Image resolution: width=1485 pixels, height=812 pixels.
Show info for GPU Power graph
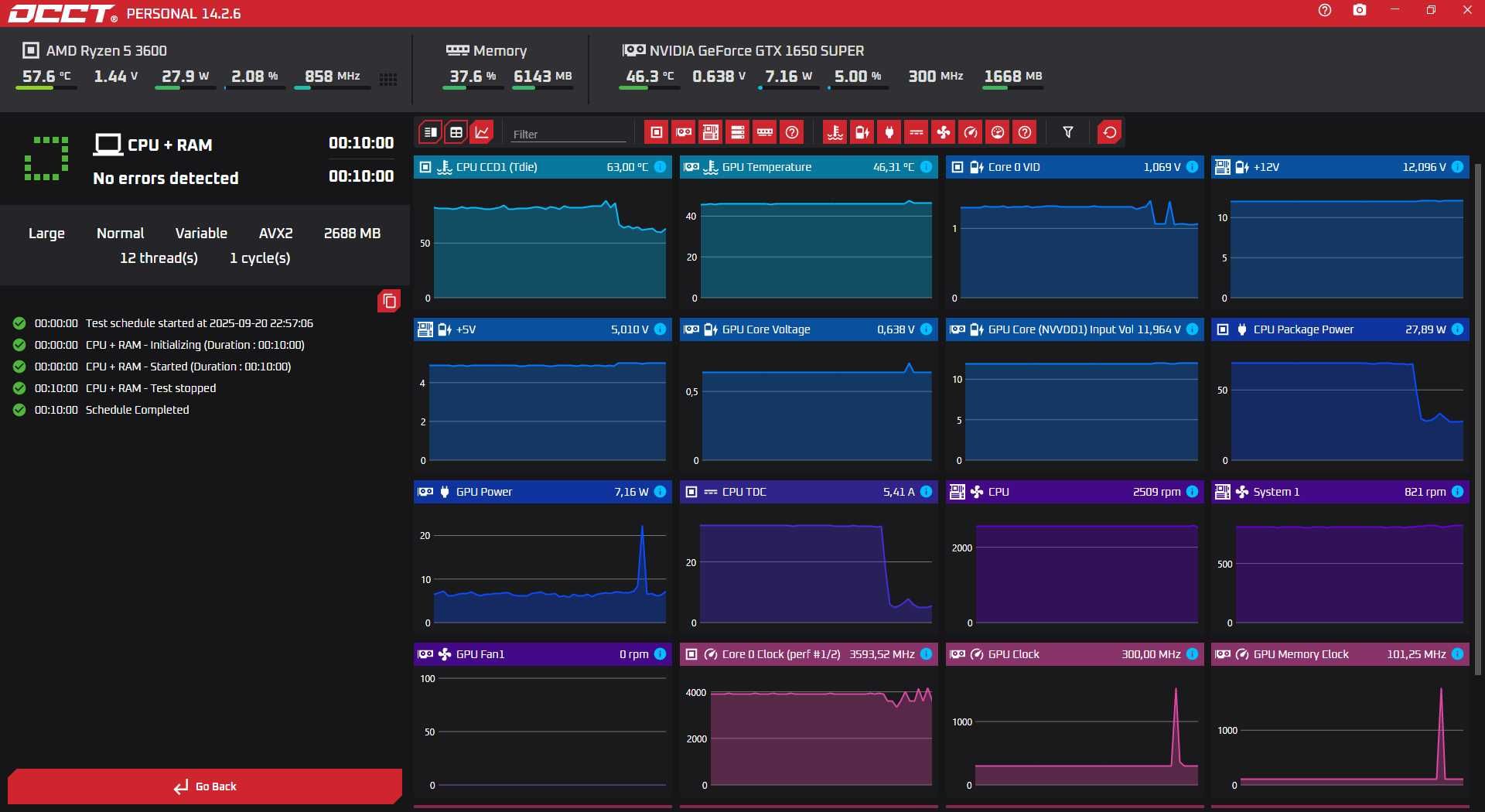(x=661, y=492)
